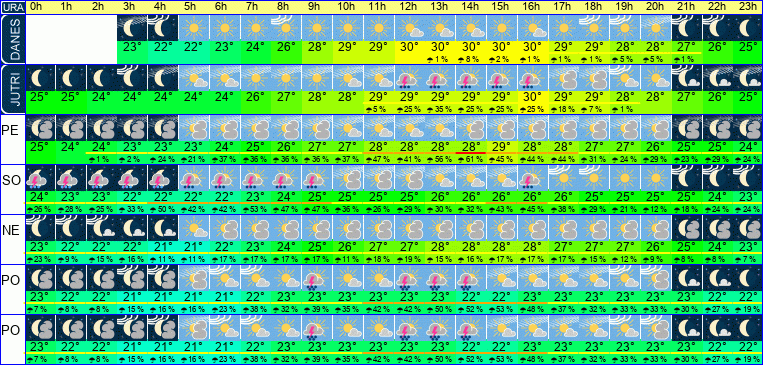Click the 30° temperature cell at 16h in JUTRI row
This screenshot has width=763, height=365.
[532, 97]
